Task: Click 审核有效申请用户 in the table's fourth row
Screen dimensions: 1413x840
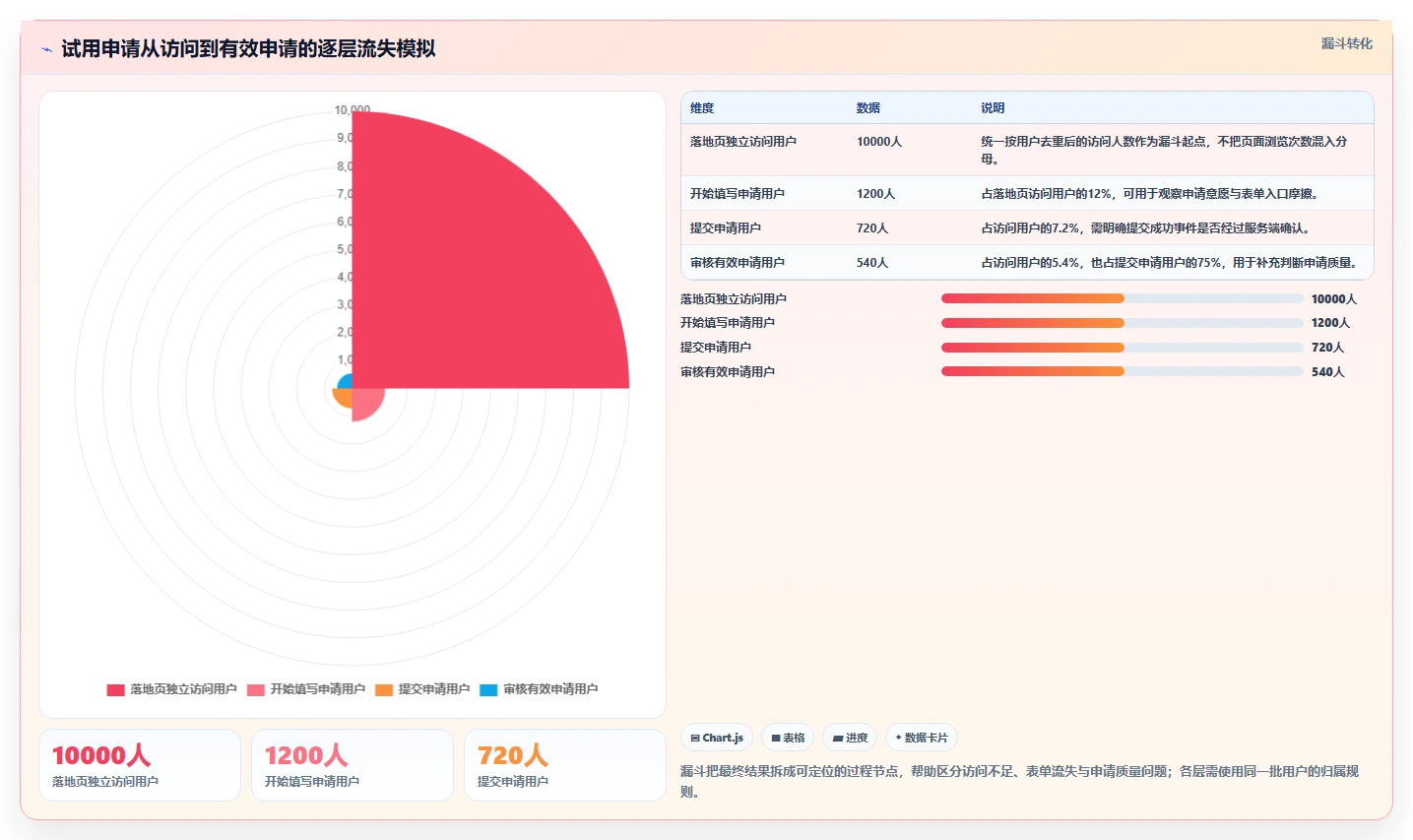Action: [x=738, y=263]
